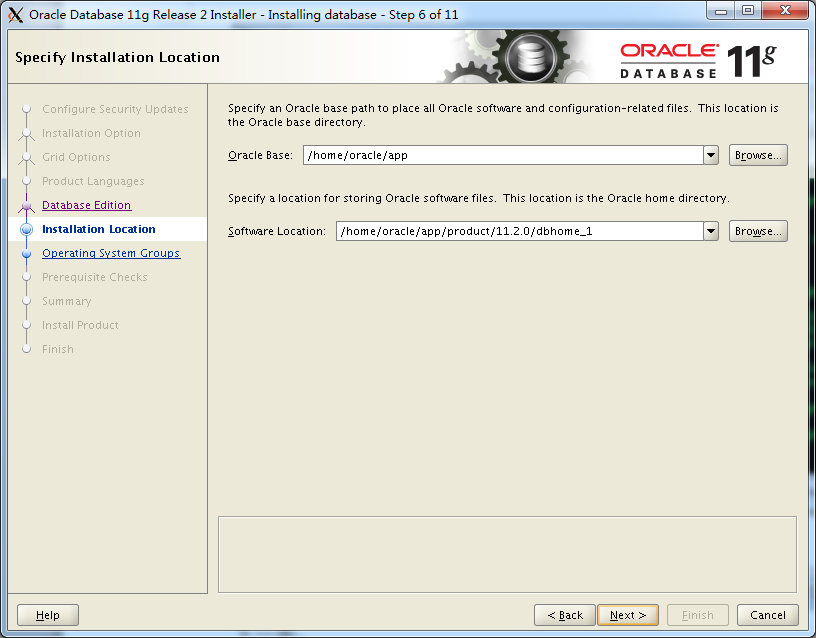Cancel the Oracle installation
The height and width of the screenshot is (638, 816).
point(768,615)
